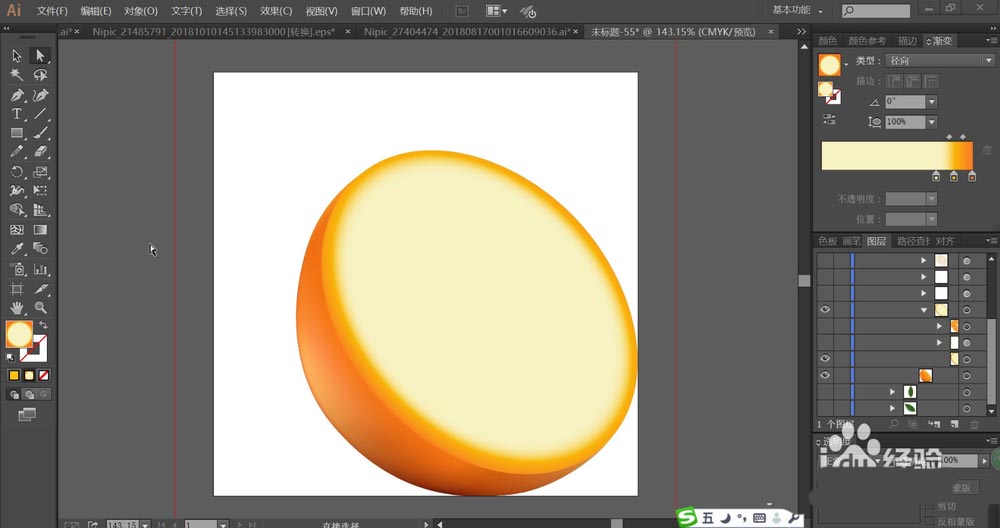Image resolution: width=1000 pixels, height=528 pixels.
Task: Open the 对象(O) menu
Action: [x=141, y=11]
